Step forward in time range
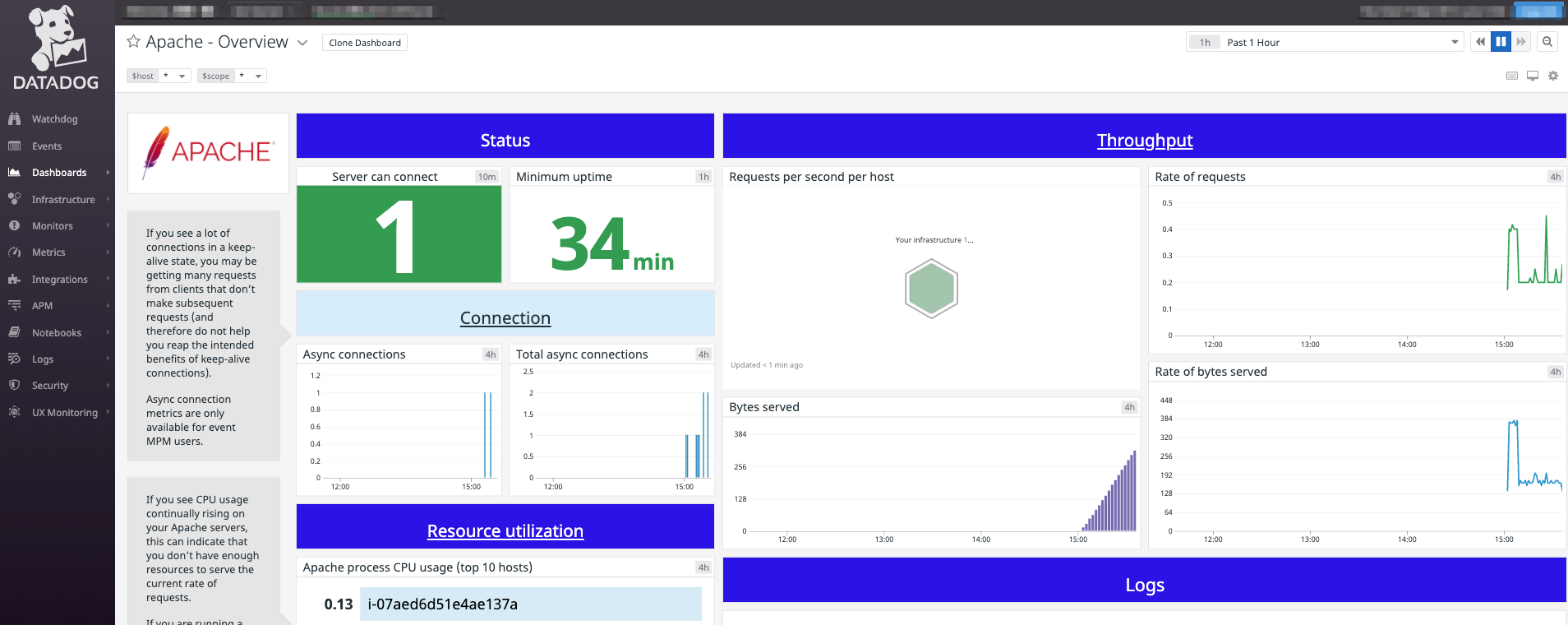1568x625 pixels. point(1521,42)
